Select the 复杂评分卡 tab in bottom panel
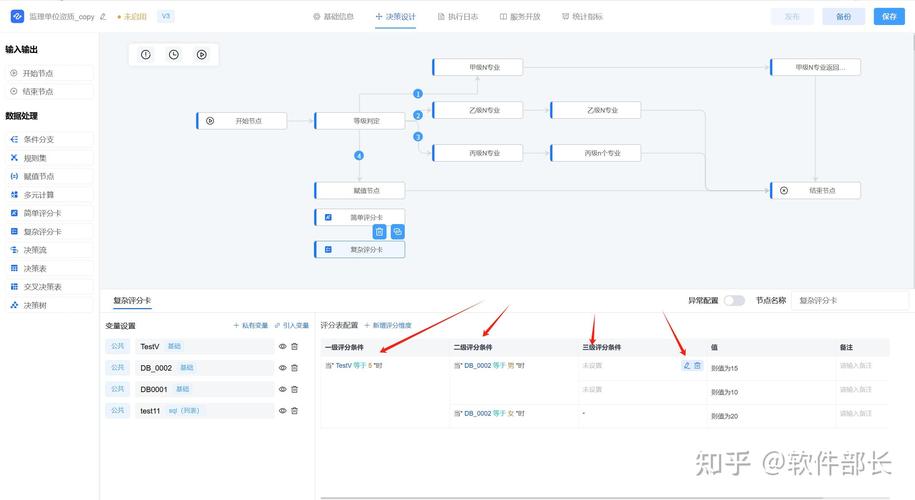Image resolution: width=915 pixels, height=500 pixels. pos(132,300)
